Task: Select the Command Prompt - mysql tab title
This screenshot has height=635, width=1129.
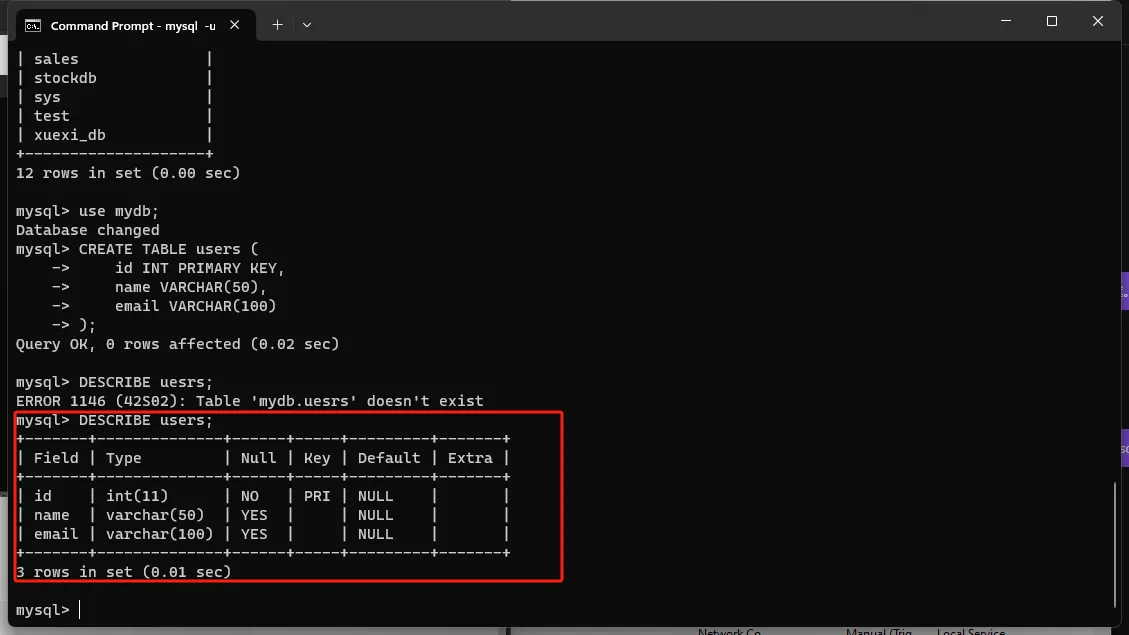Action: 132,25
